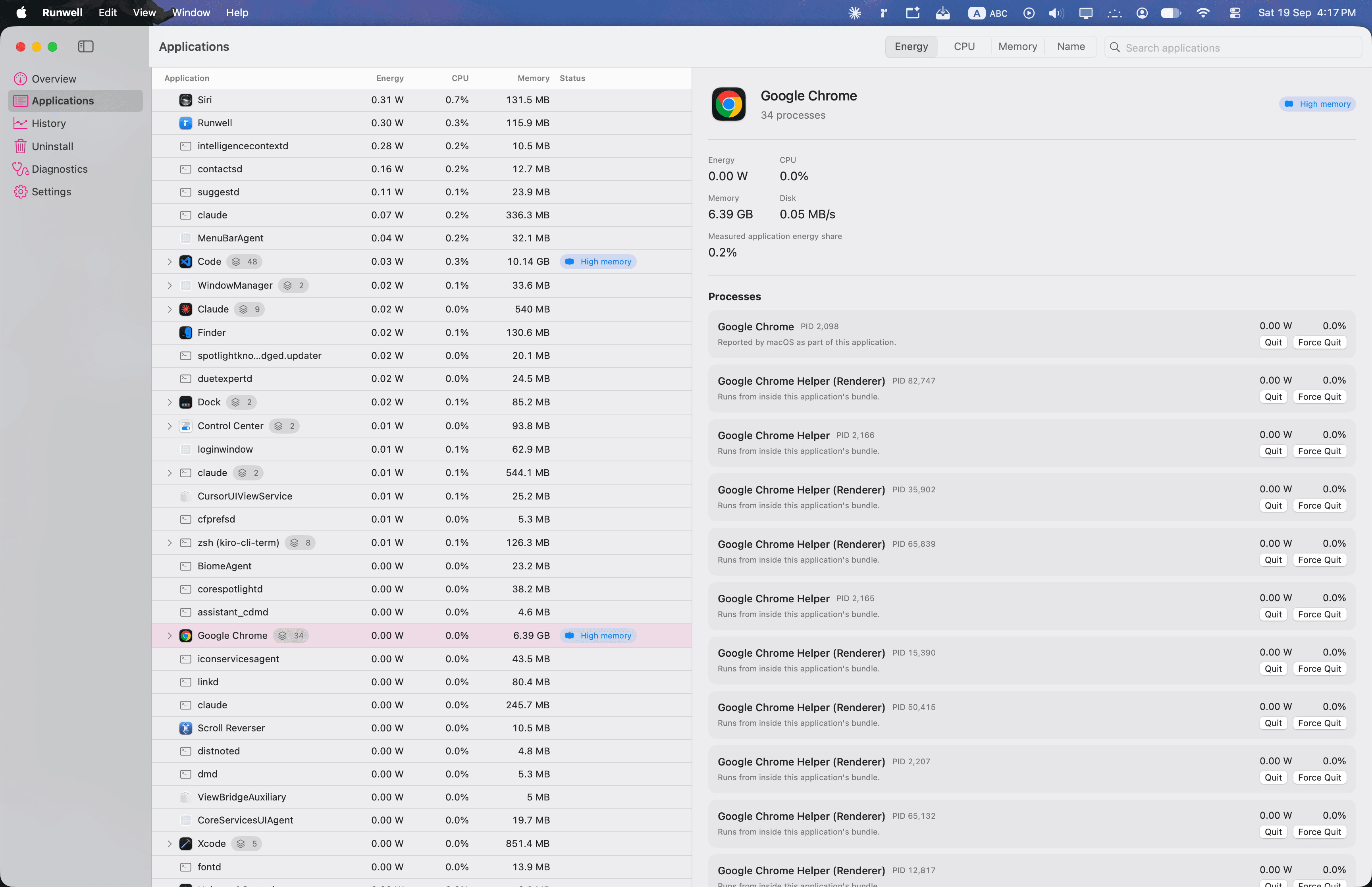Open the Window menu
Screen dimensions: 1372x887
pos(191,13)
